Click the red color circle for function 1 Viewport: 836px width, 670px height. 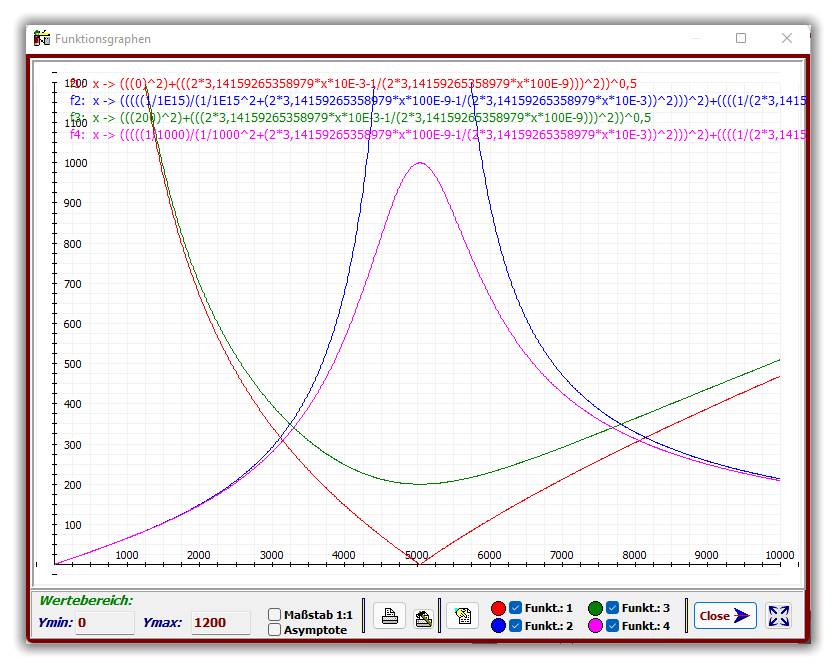coord(499,608)
